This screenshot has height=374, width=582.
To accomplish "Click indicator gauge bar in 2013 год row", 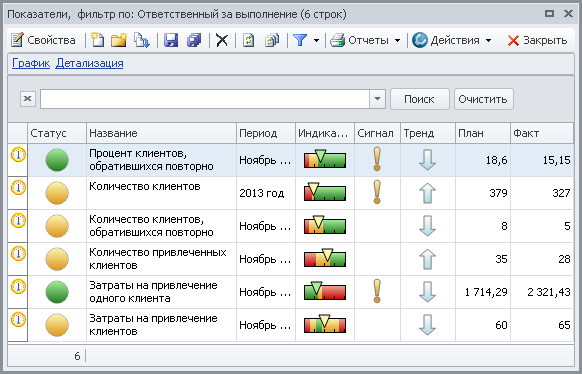I will tap(325, 192).
